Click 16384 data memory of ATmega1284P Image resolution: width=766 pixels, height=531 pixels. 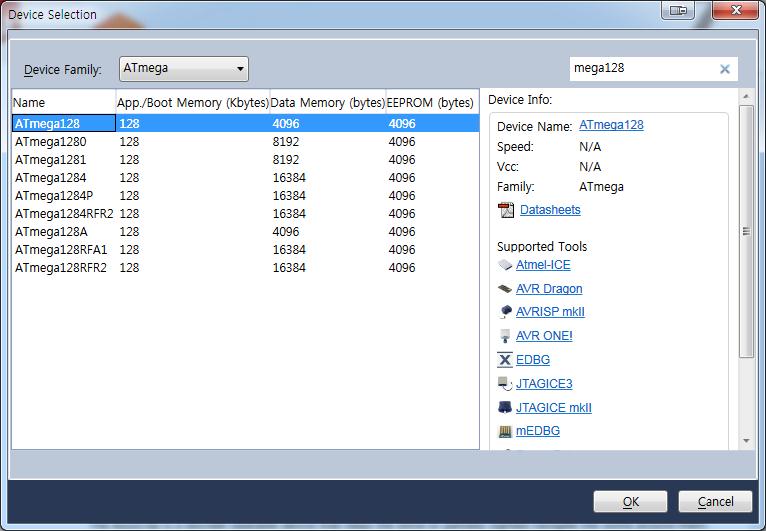point(289,196)
